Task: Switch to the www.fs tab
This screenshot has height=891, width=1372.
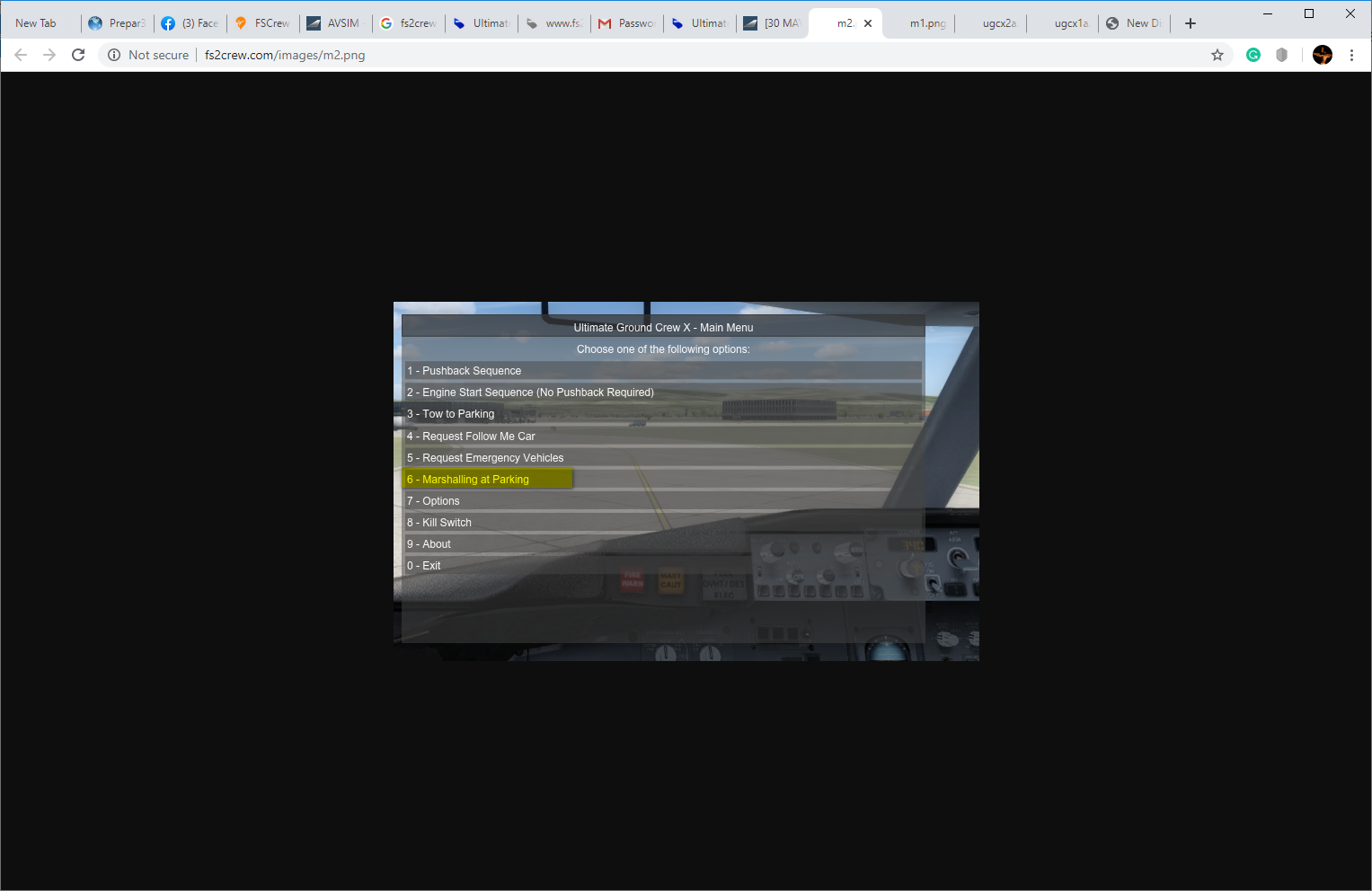Action: point(554,23)
